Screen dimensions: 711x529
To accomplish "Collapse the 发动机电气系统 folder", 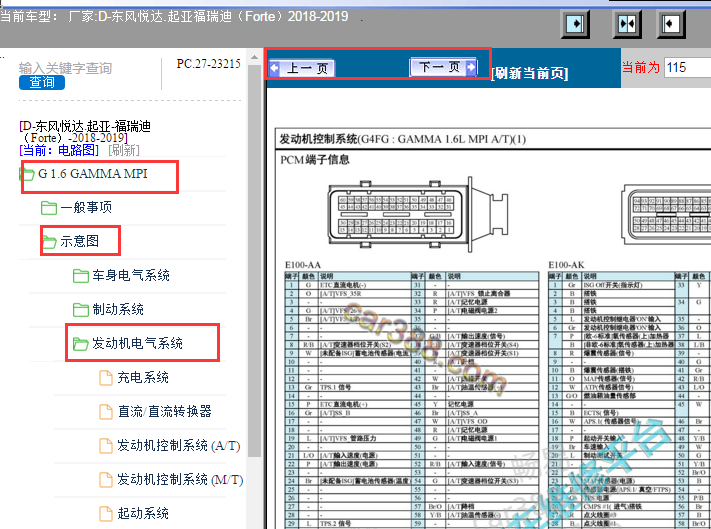I will click(137, 344).
